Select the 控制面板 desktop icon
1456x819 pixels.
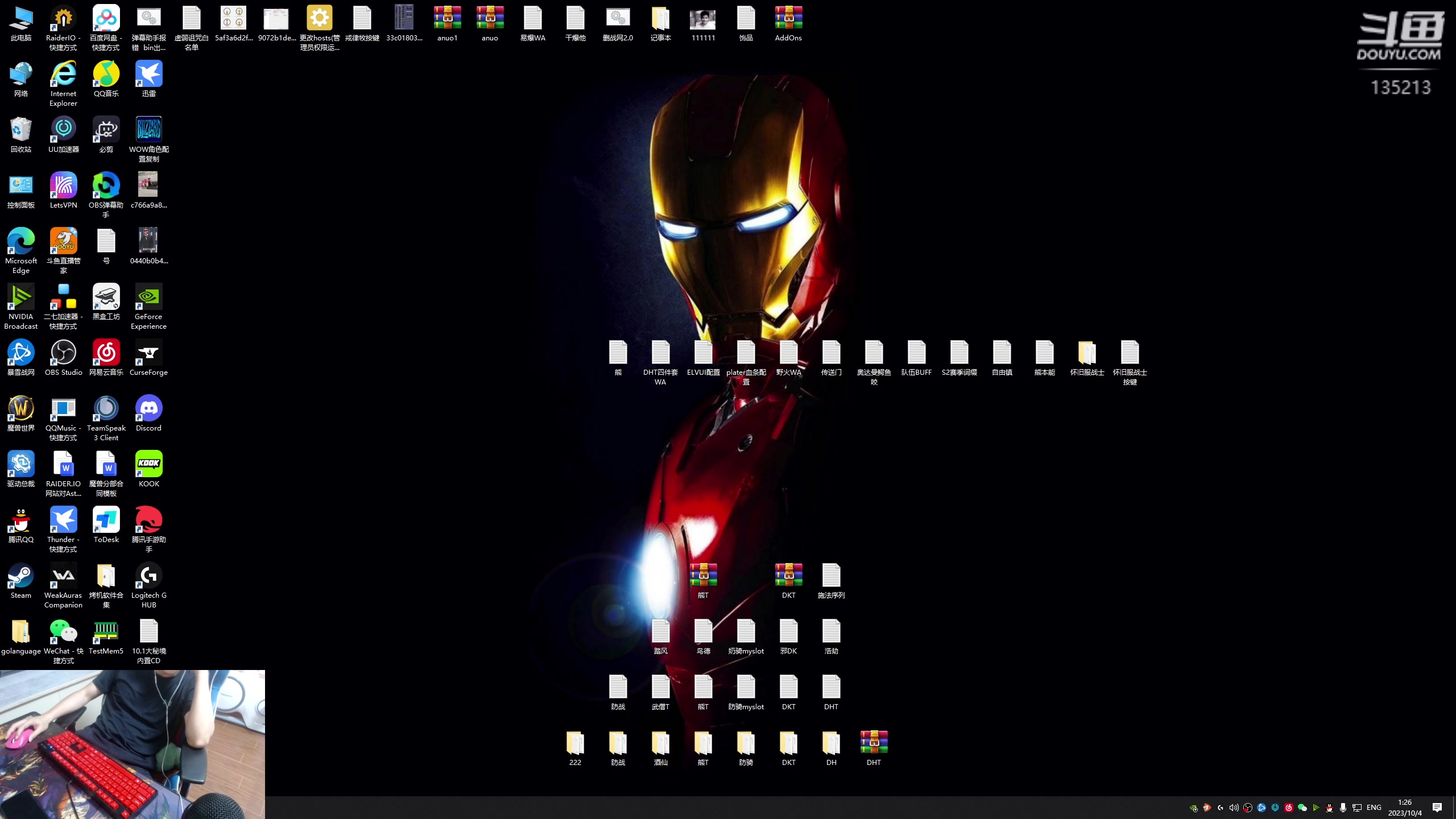click(x=21, y=192)
